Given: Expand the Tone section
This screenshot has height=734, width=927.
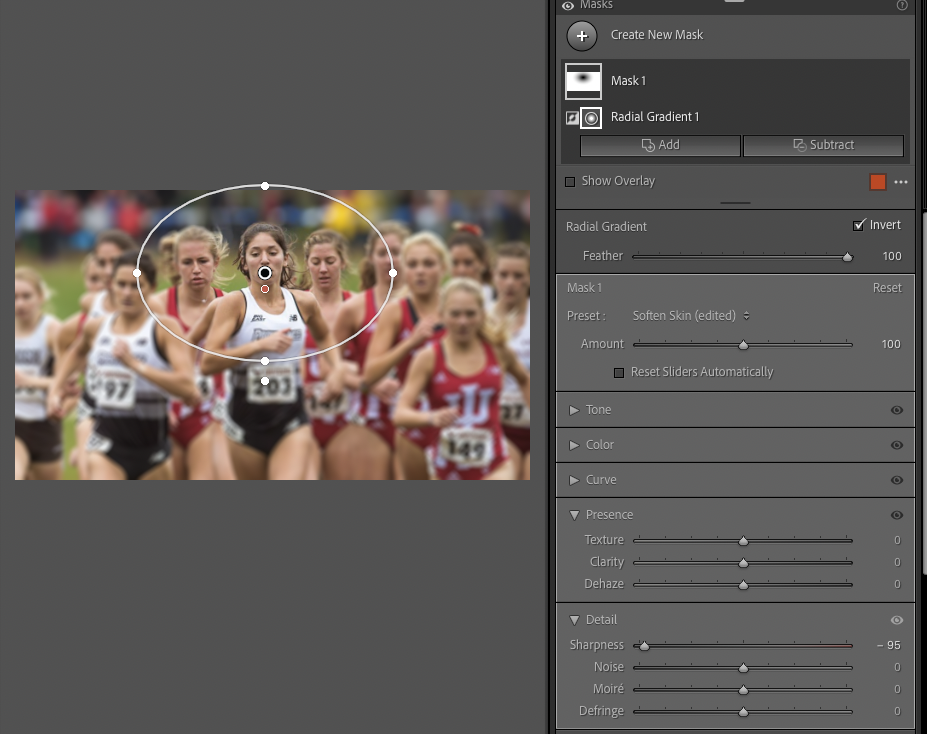Looking at the screenshot, I should (575, 410).
